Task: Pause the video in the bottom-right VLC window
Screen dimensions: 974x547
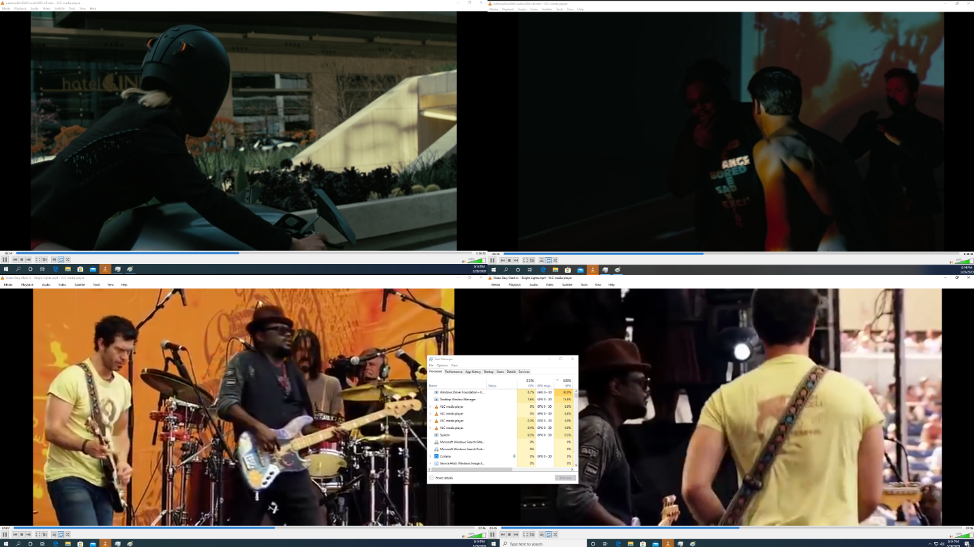Action: (493, 534)
